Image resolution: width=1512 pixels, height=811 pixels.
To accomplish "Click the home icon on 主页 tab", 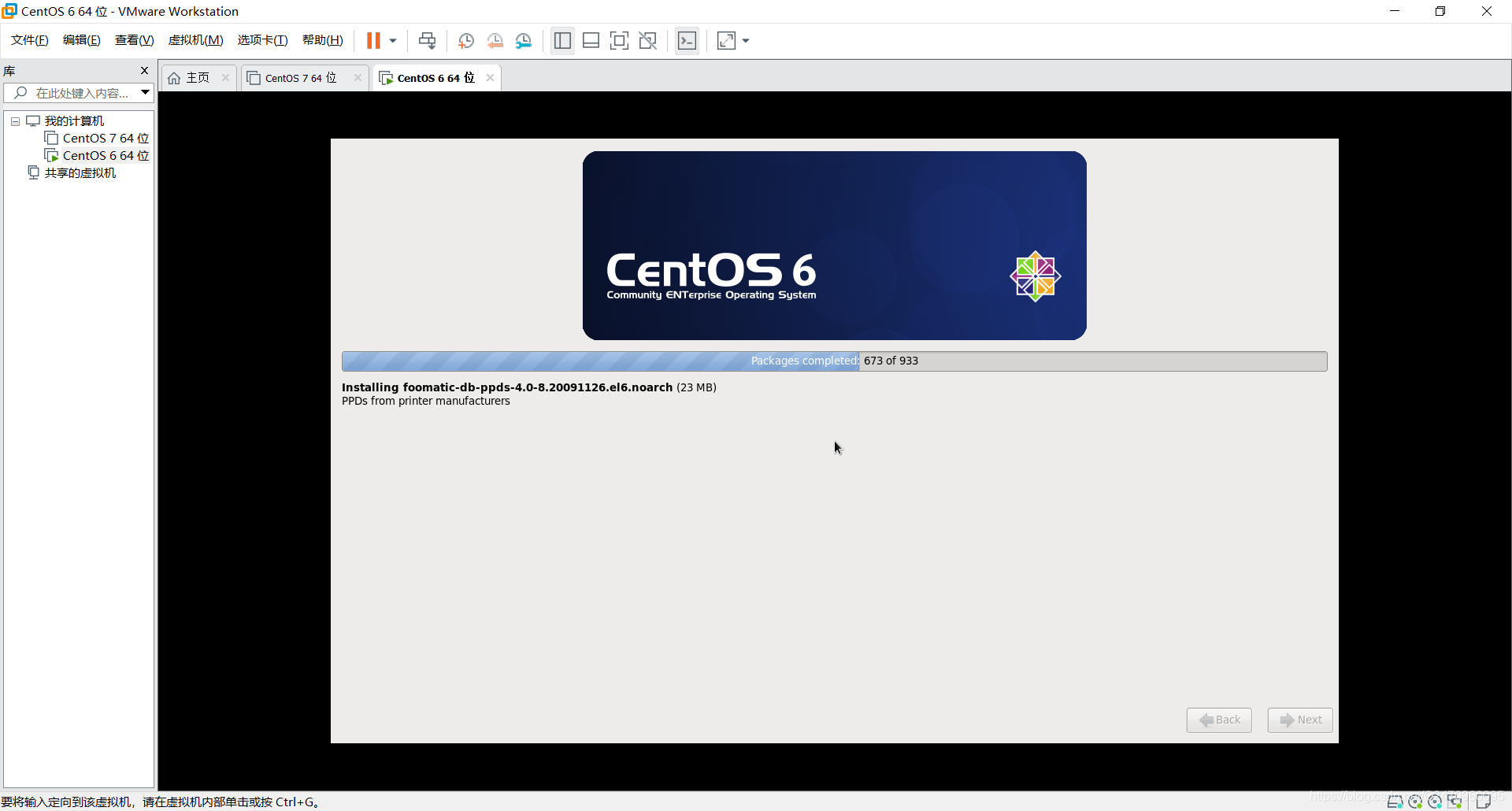I will pos(174,78).
